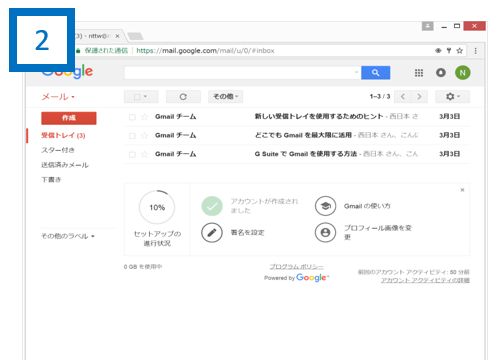This screenshot has width=500, height=360.
Task: Refresh the inbox with the reload icon
Action: point(183,97)
